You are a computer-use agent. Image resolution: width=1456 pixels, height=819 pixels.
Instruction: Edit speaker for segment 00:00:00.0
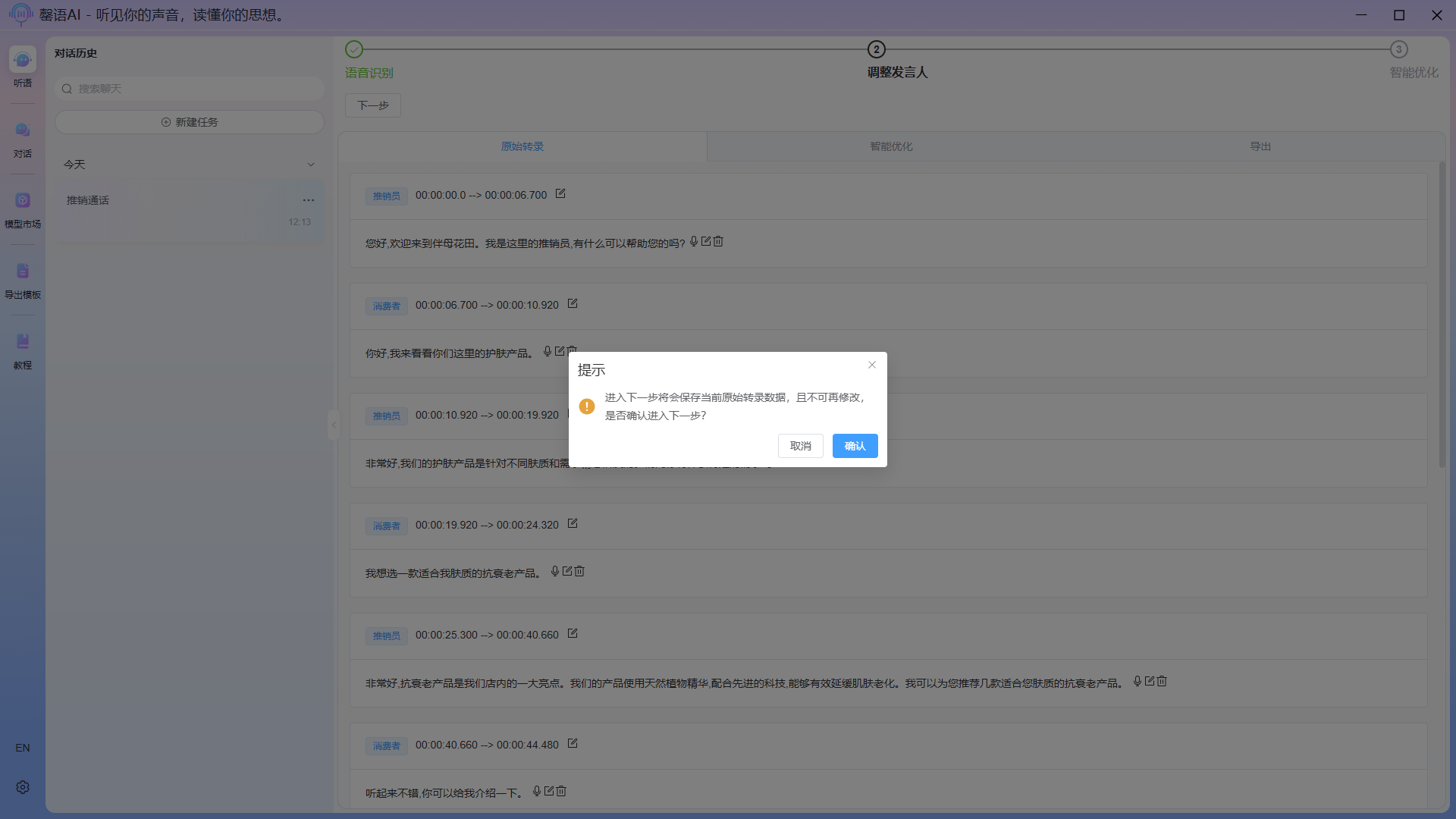pyautogui.click(x=560, y=194)
